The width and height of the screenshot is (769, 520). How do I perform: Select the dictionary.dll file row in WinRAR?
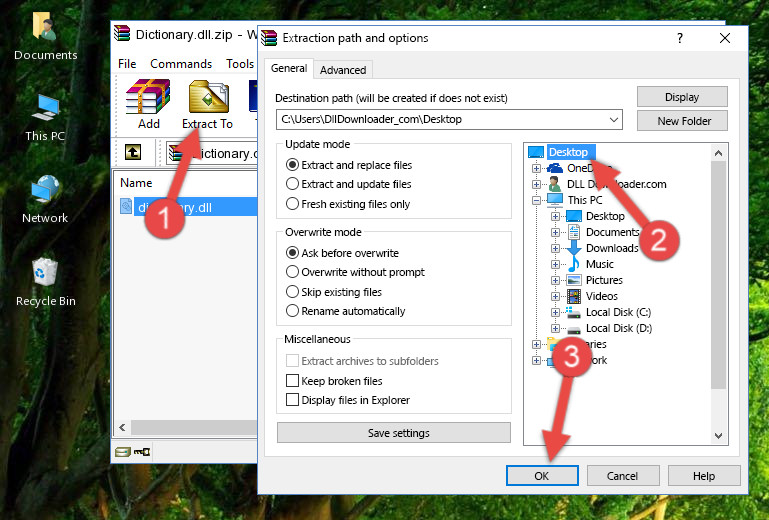[187, 207]
